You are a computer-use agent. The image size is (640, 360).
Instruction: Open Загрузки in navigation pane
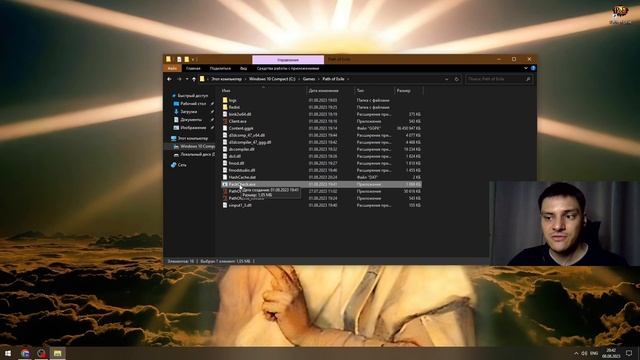[189, 111]
